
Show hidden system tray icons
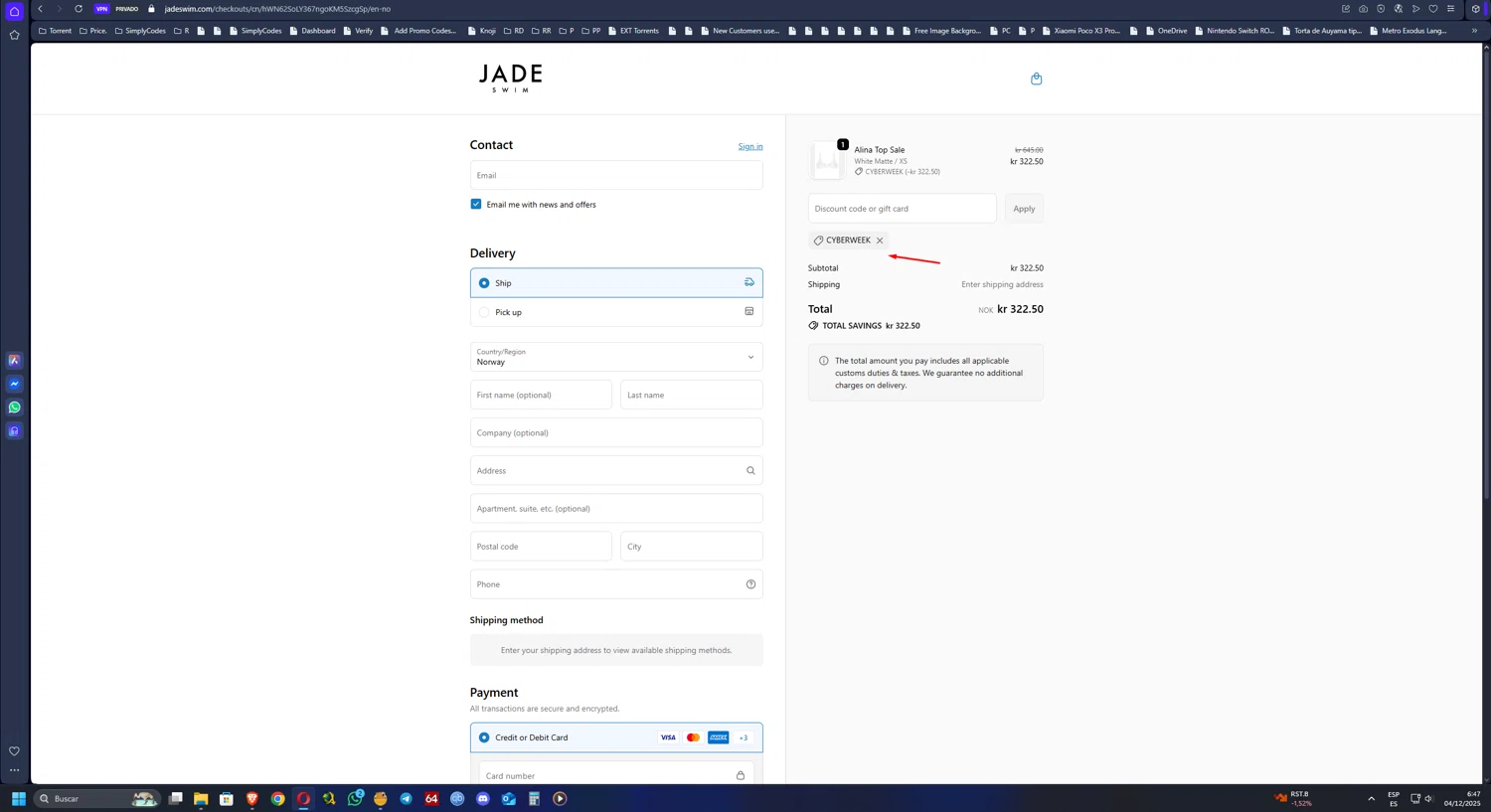pyautogui.click(x=1371, y=798)
